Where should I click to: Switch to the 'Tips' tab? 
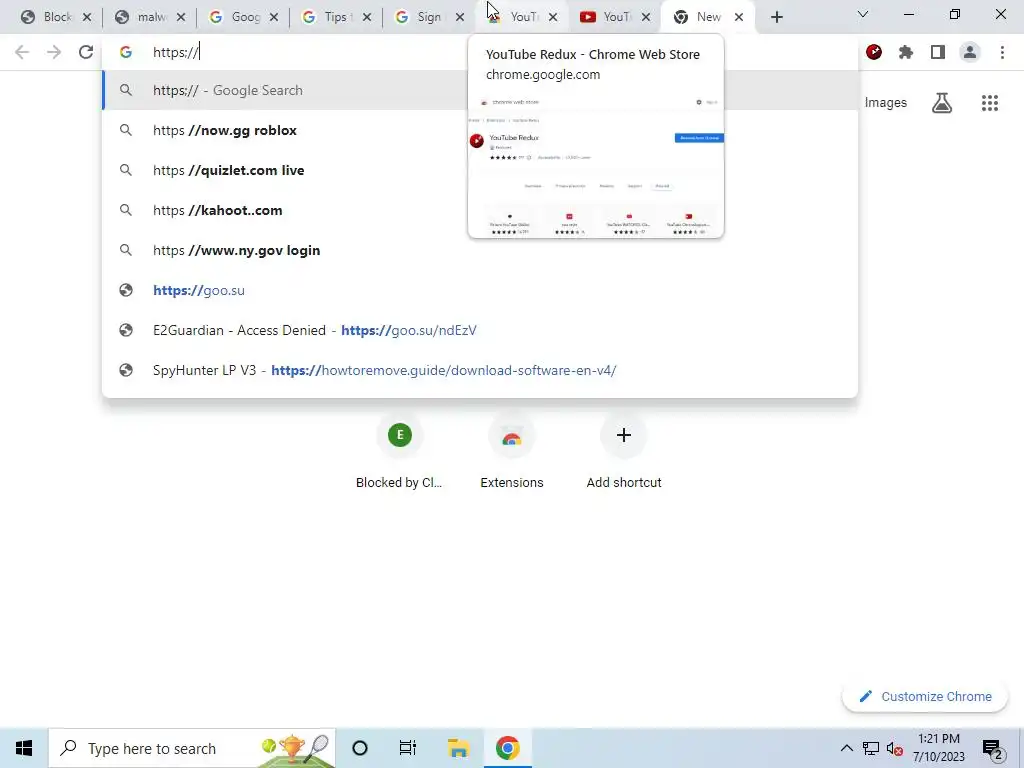pyautogui.click(x=330, y=17)
